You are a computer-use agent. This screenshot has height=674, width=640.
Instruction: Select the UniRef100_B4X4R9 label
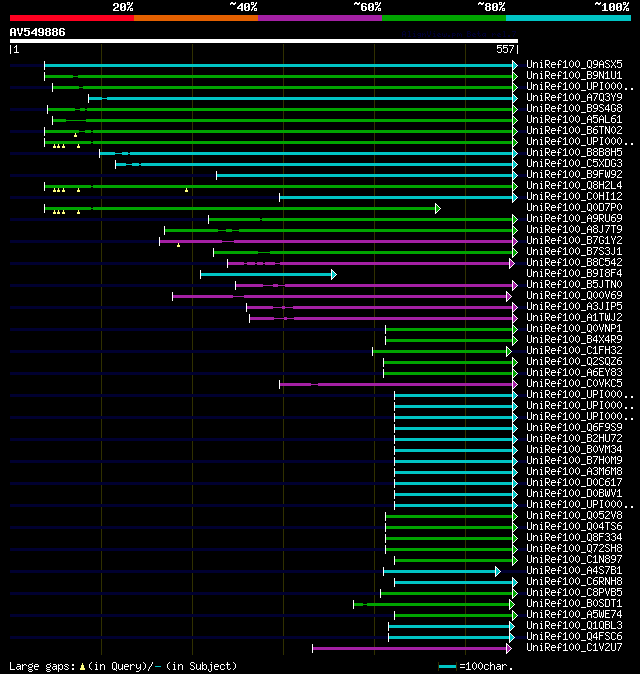tap(574, 340)
